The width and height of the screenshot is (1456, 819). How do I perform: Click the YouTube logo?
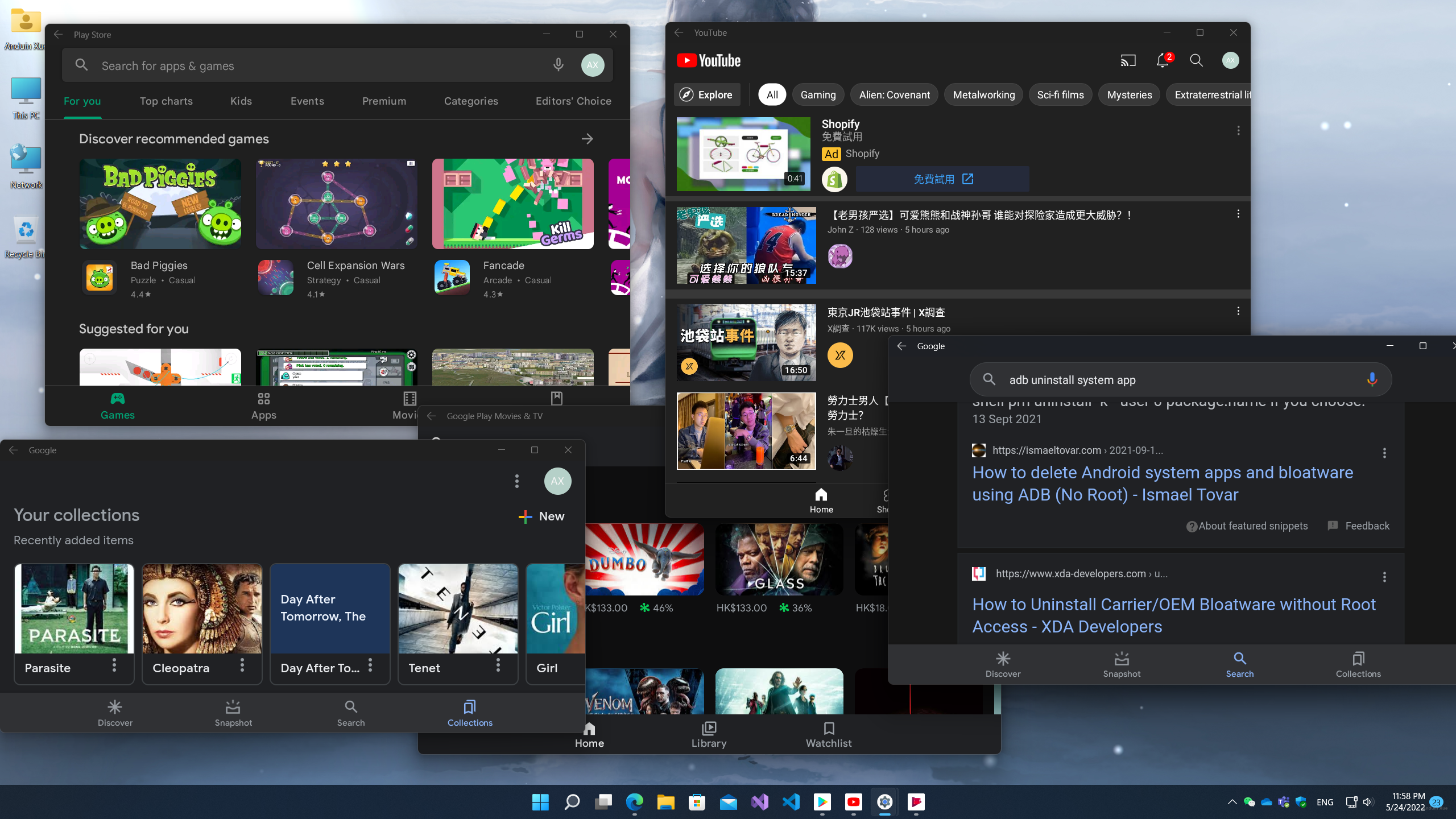tap(709, 61)
